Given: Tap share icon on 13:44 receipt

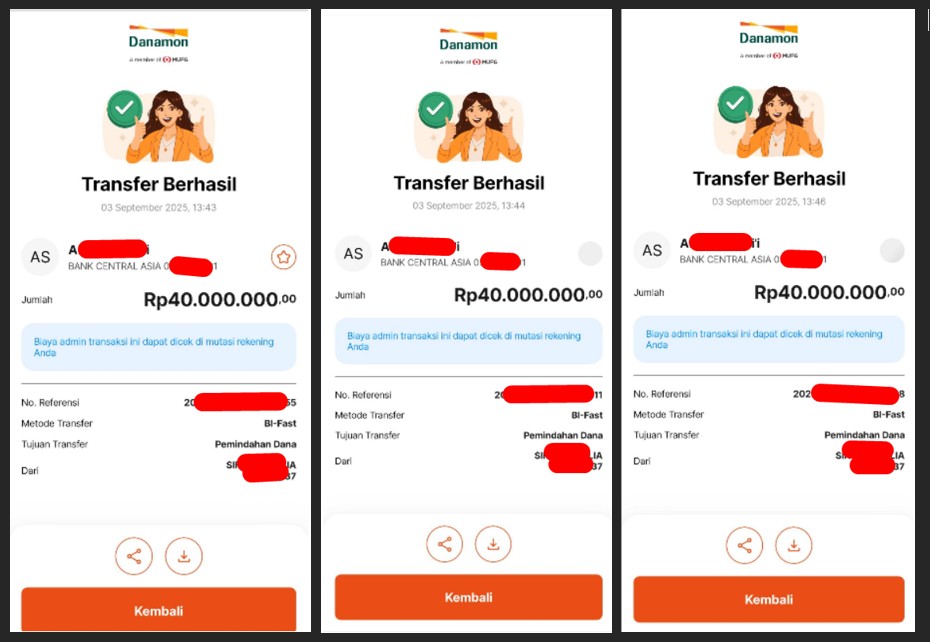Looking at the screenshot, I should 444,544.
